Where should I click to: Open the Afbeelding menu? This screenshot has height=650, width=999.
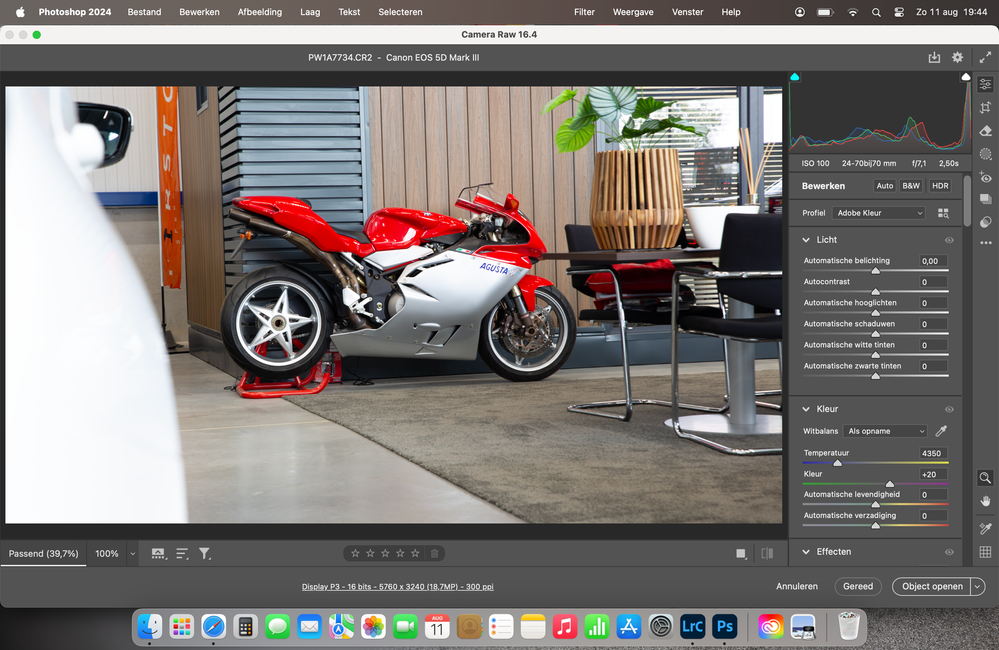(260, 11)
